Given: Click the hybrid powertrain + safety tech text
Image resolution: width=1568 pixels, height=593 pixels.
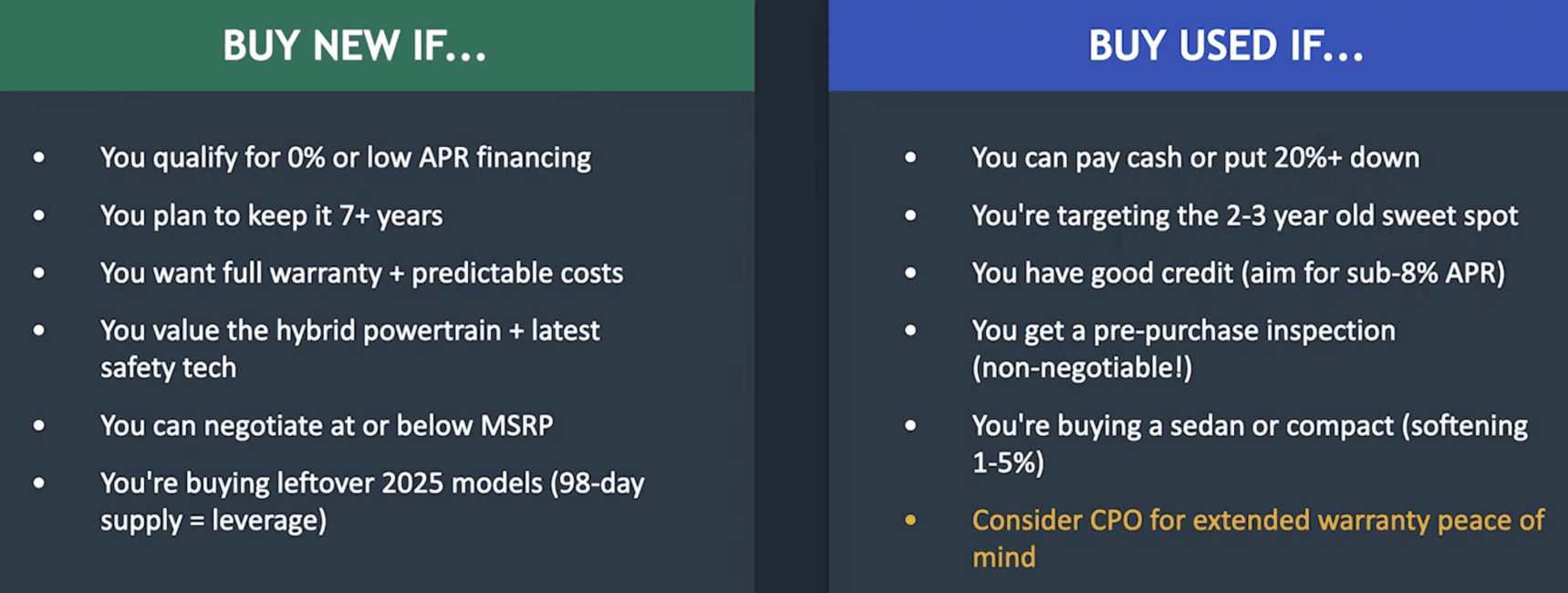Looking at the screenshot, I should (x=349, y=349).
